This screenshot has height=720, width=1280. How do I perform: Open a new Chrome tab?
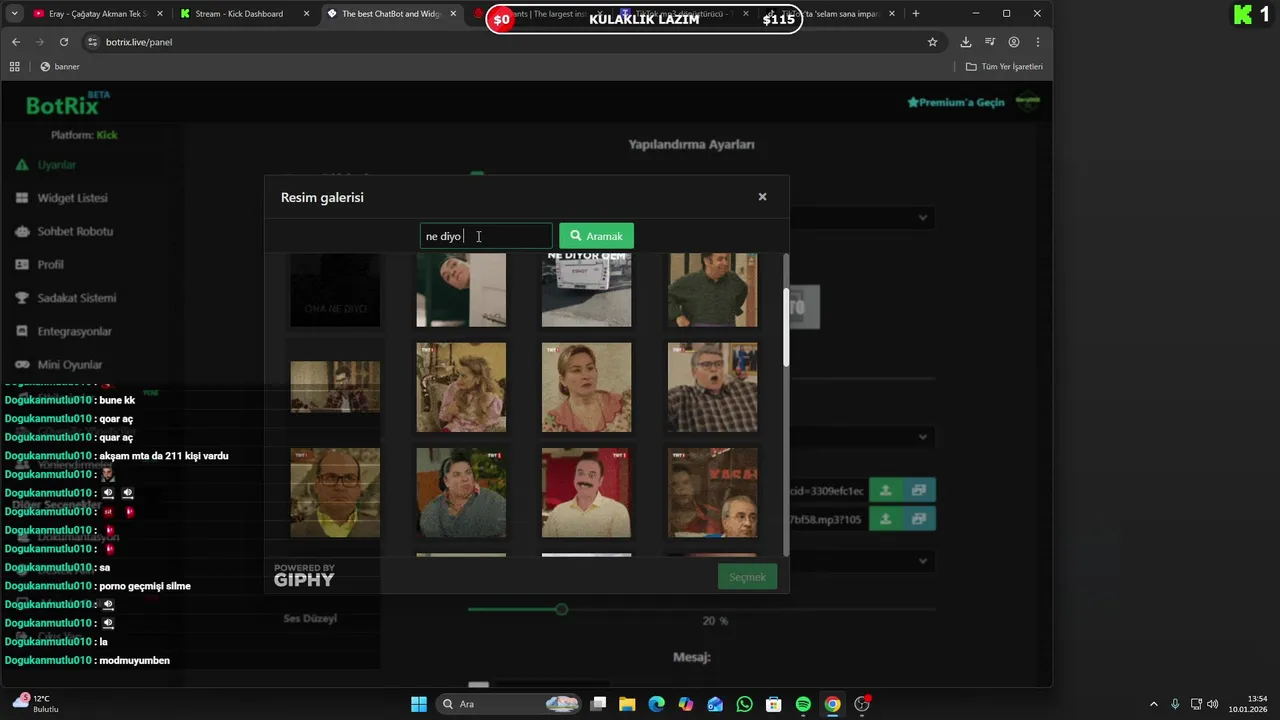(915, 14)
